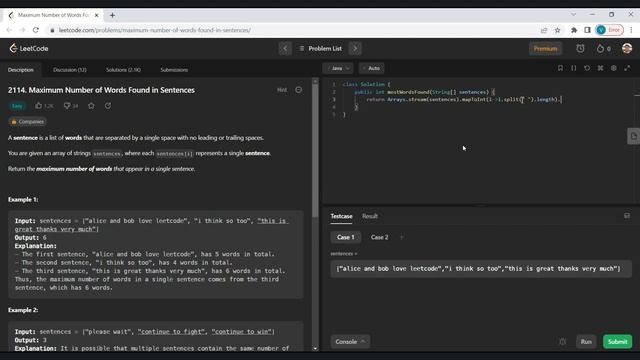Open the tab search chevron
Viewport: 640px width, 360px height.
pos(573,15)
